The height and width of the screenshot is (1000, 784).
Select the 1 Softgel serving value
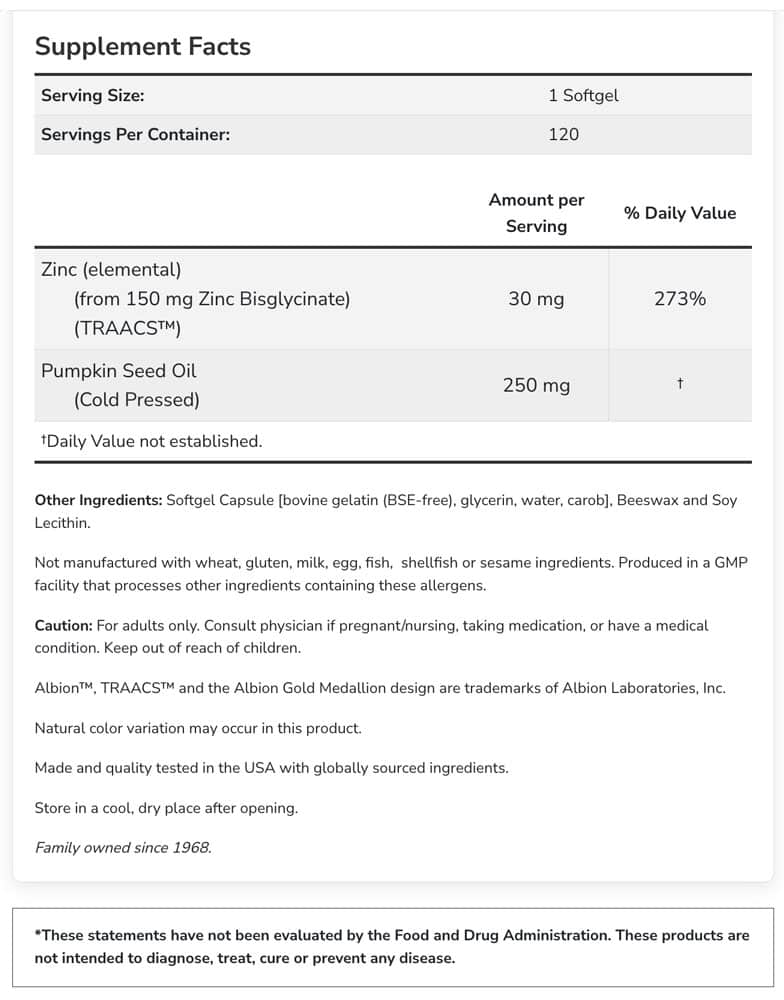[583, 95]
